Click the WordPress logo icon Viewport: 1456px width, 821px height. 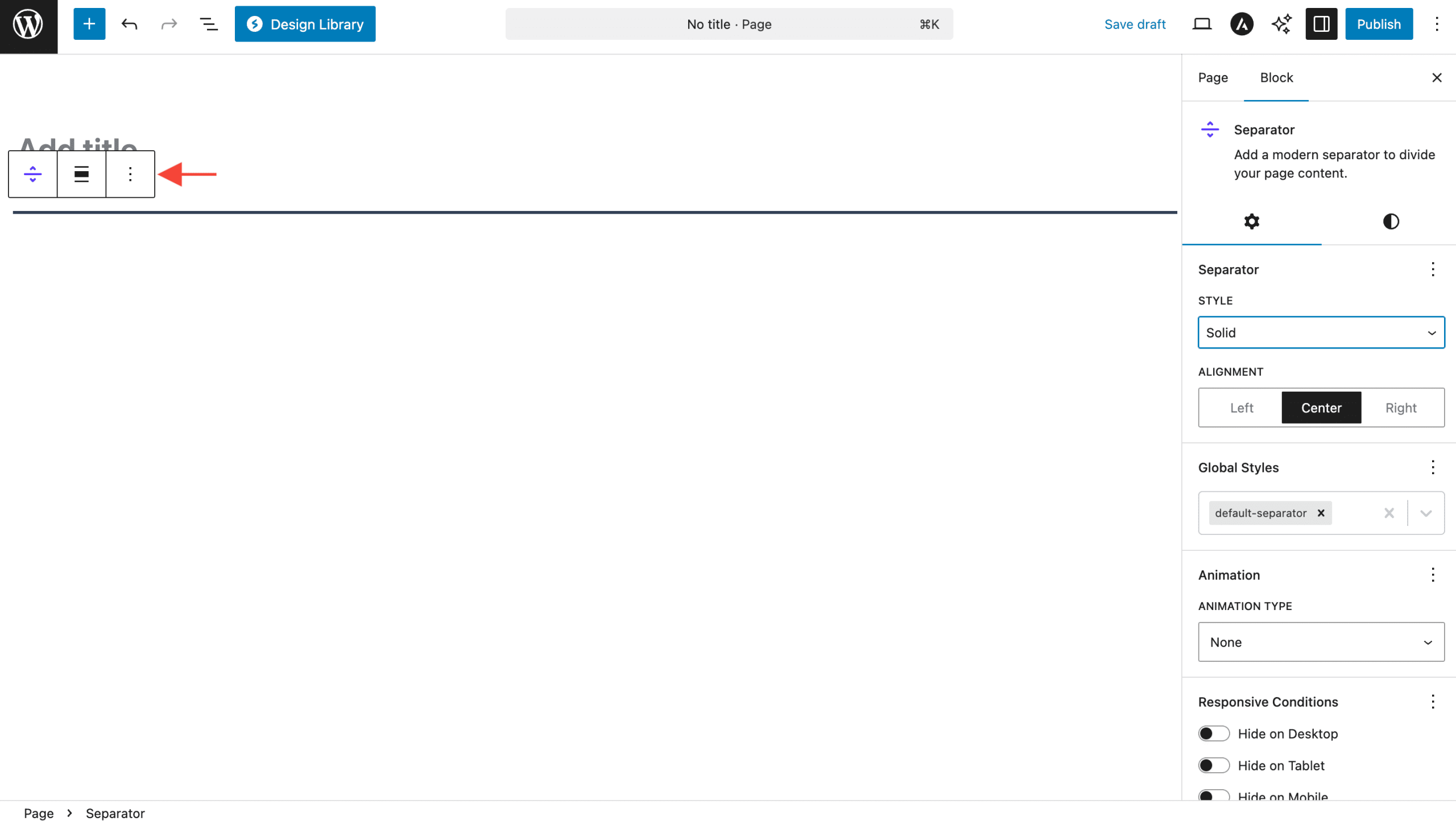[28, 24]
